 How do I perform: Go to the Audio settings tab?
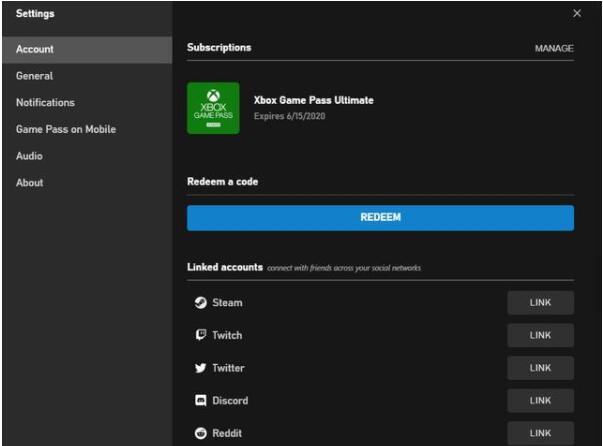pos(29,156)
